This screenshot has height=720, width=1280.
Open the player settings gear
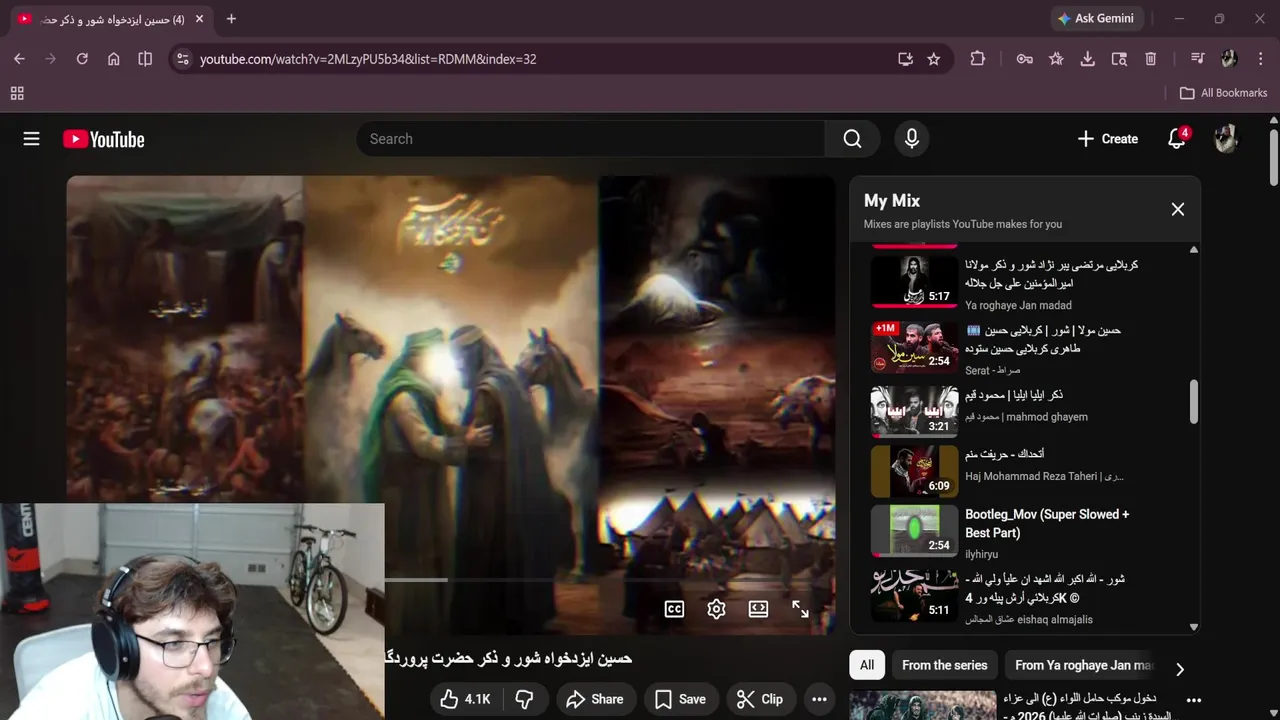[716, 609]
